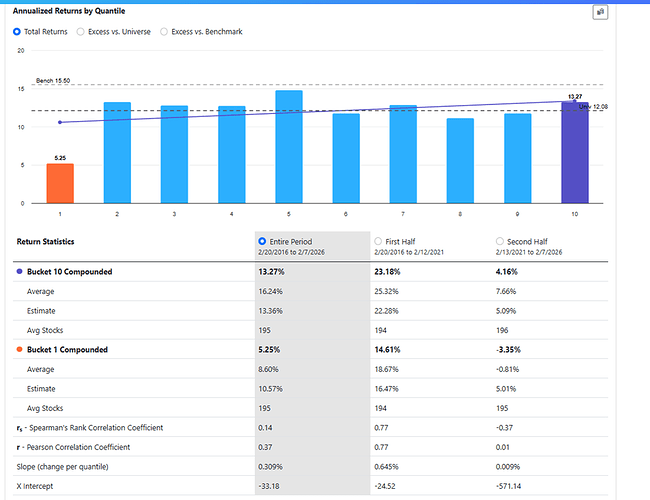
Task: Select the Total Returns radio button
Action: [17, 32]
